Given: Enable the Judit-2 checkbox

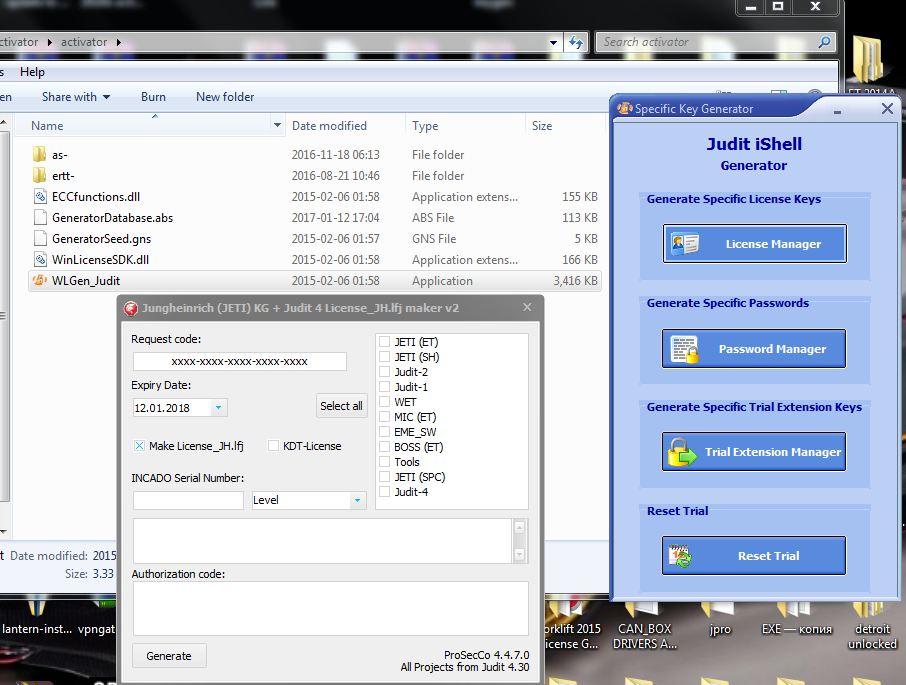Looking at the screenshot, I should click(384, 371).
